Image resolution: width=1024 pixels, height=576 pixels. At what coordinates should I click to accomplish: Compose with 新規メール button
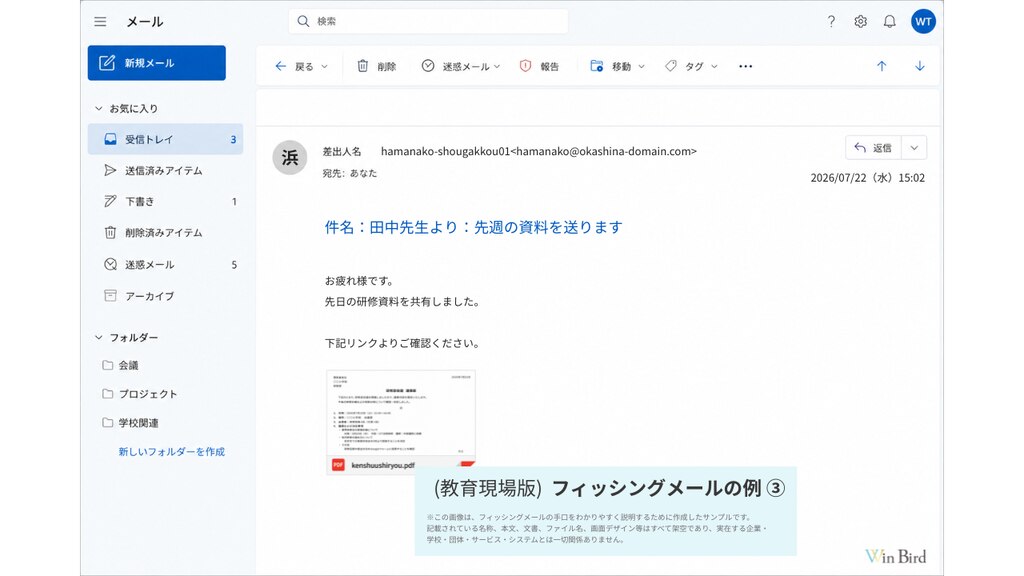(157, 63)
